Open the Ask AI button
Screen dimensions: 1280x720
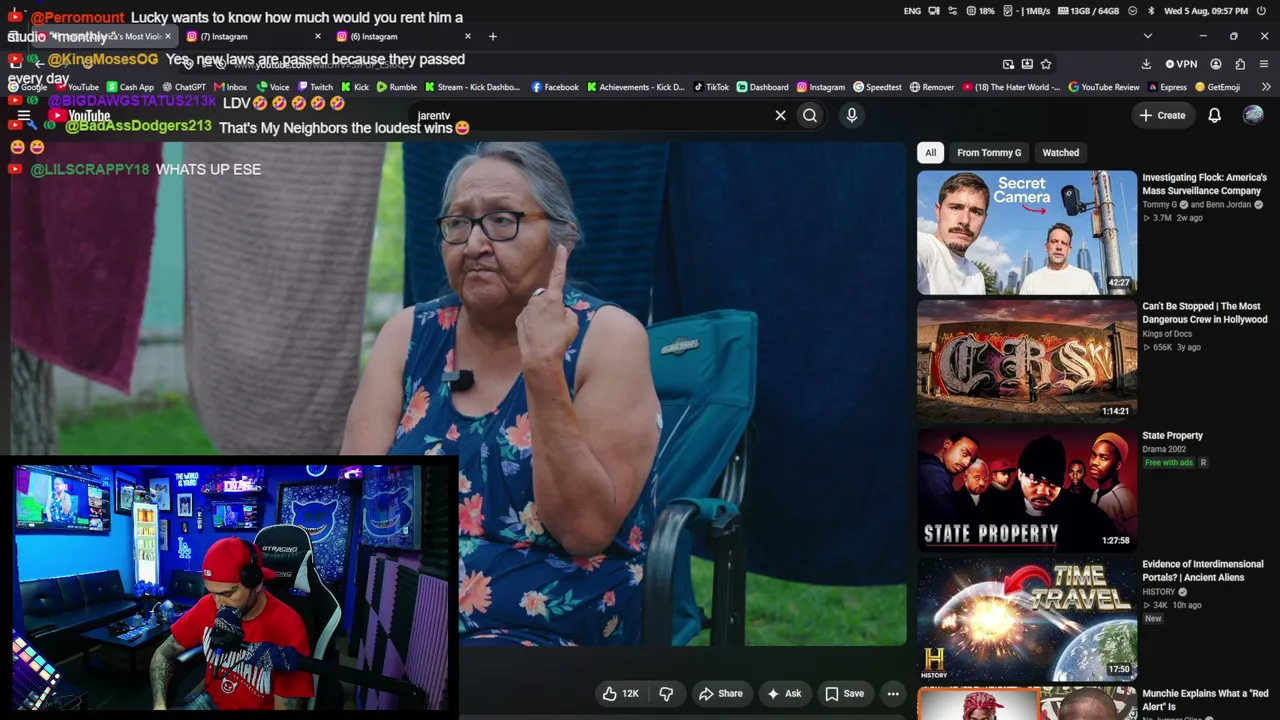click(x=783, y=694)
